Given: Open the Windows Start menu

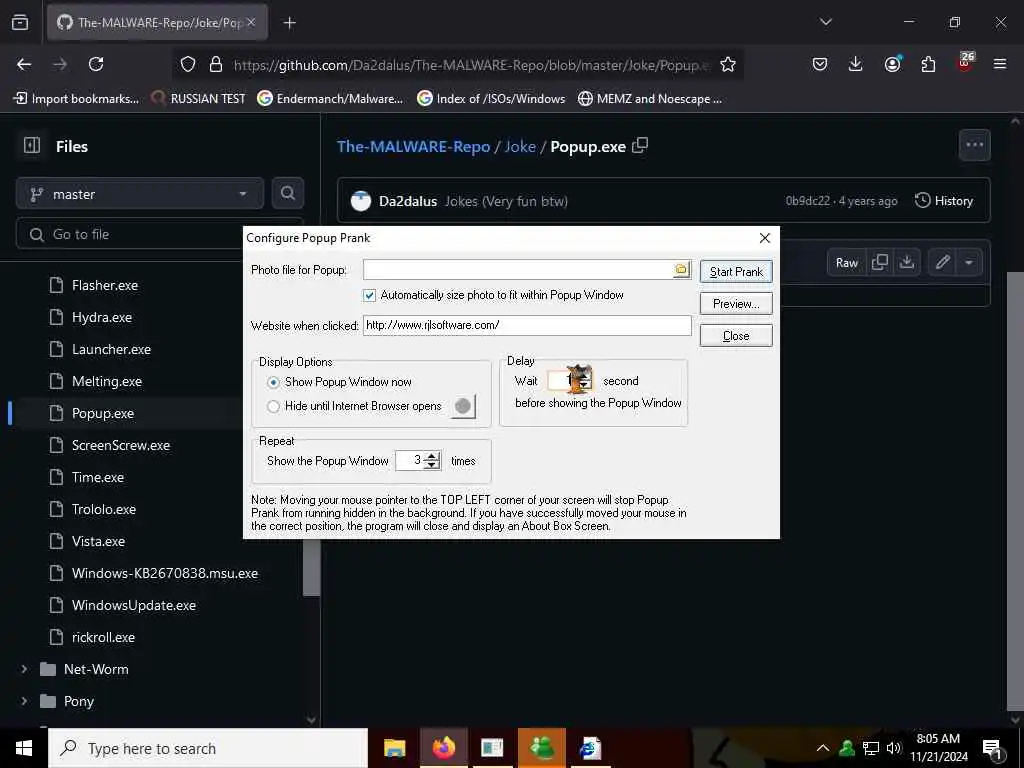Looking at the screenshot, I should pos(24,748).
